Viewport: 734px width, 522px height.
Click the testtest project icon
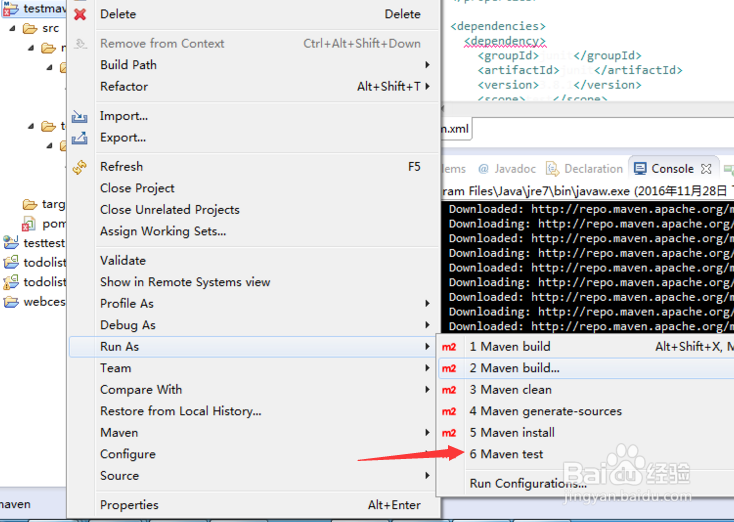[11, 243]
